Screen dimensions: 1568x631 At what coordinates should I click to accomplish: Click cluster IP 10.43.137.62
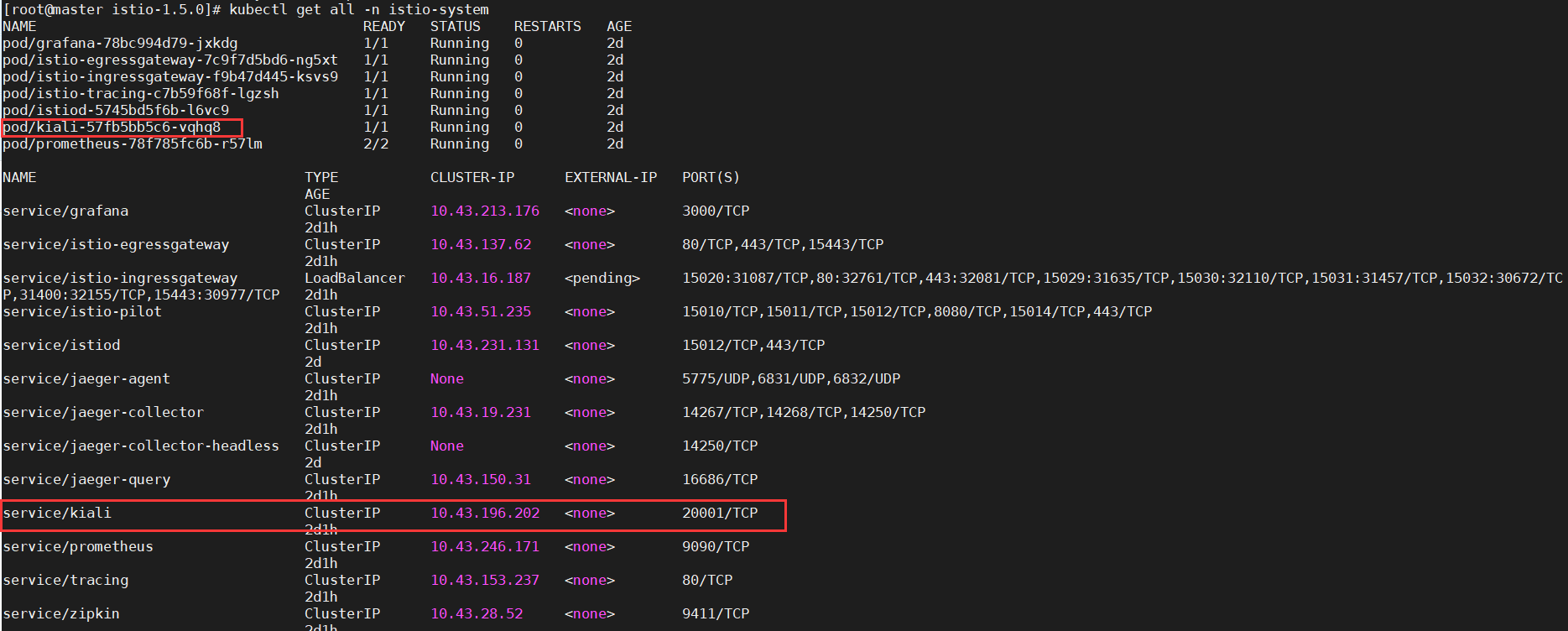[481, 245]
